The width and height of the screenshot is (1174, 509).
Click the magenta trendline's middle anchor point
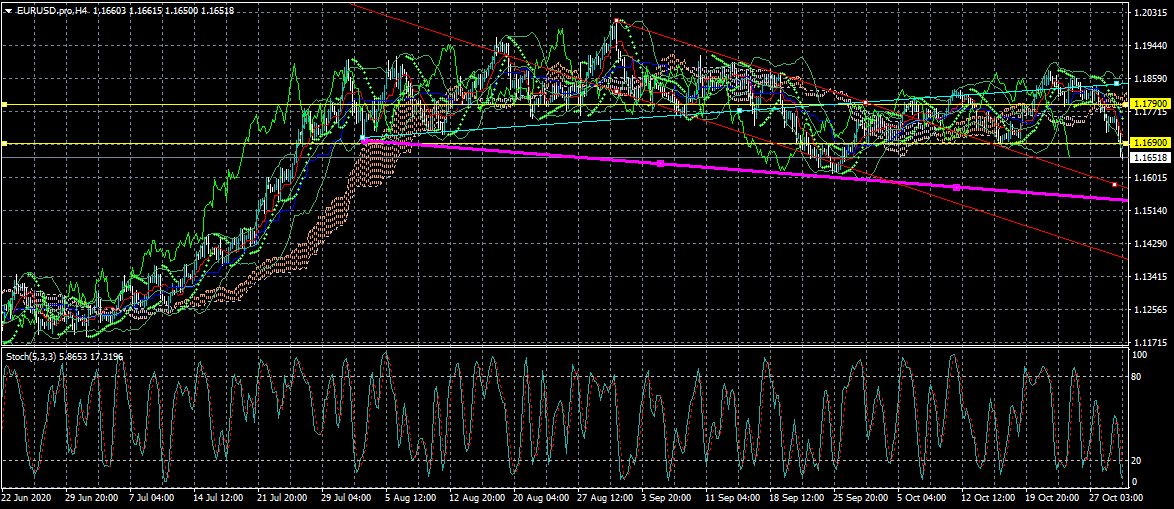[661, 163]
